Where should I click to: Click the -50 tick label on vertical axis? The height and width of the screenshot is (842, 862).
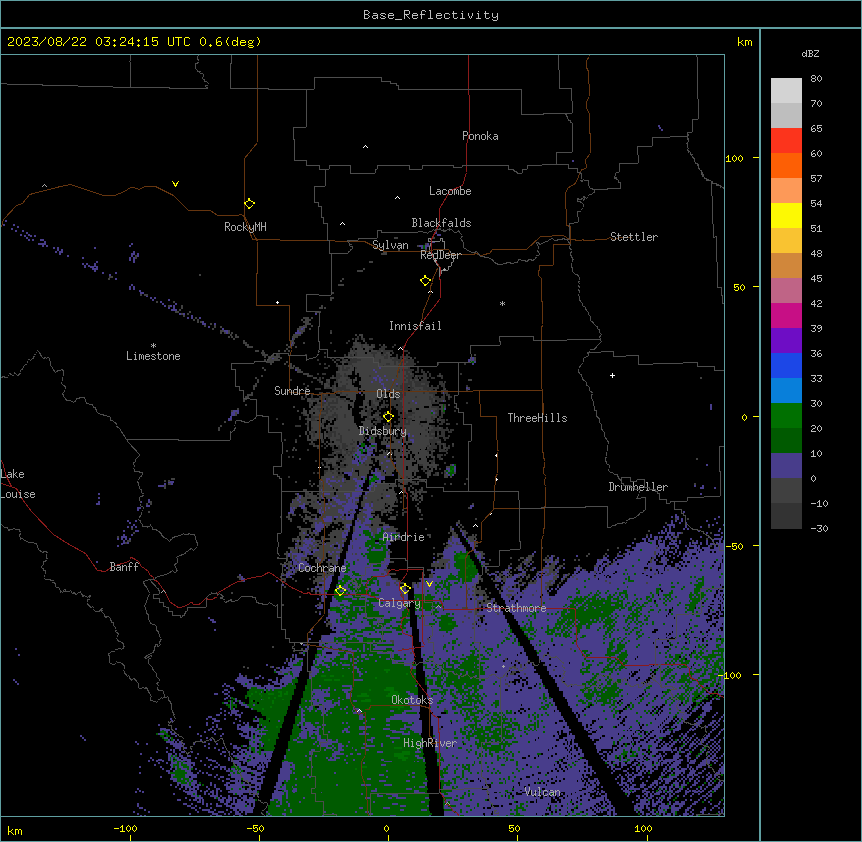point(734,546)
